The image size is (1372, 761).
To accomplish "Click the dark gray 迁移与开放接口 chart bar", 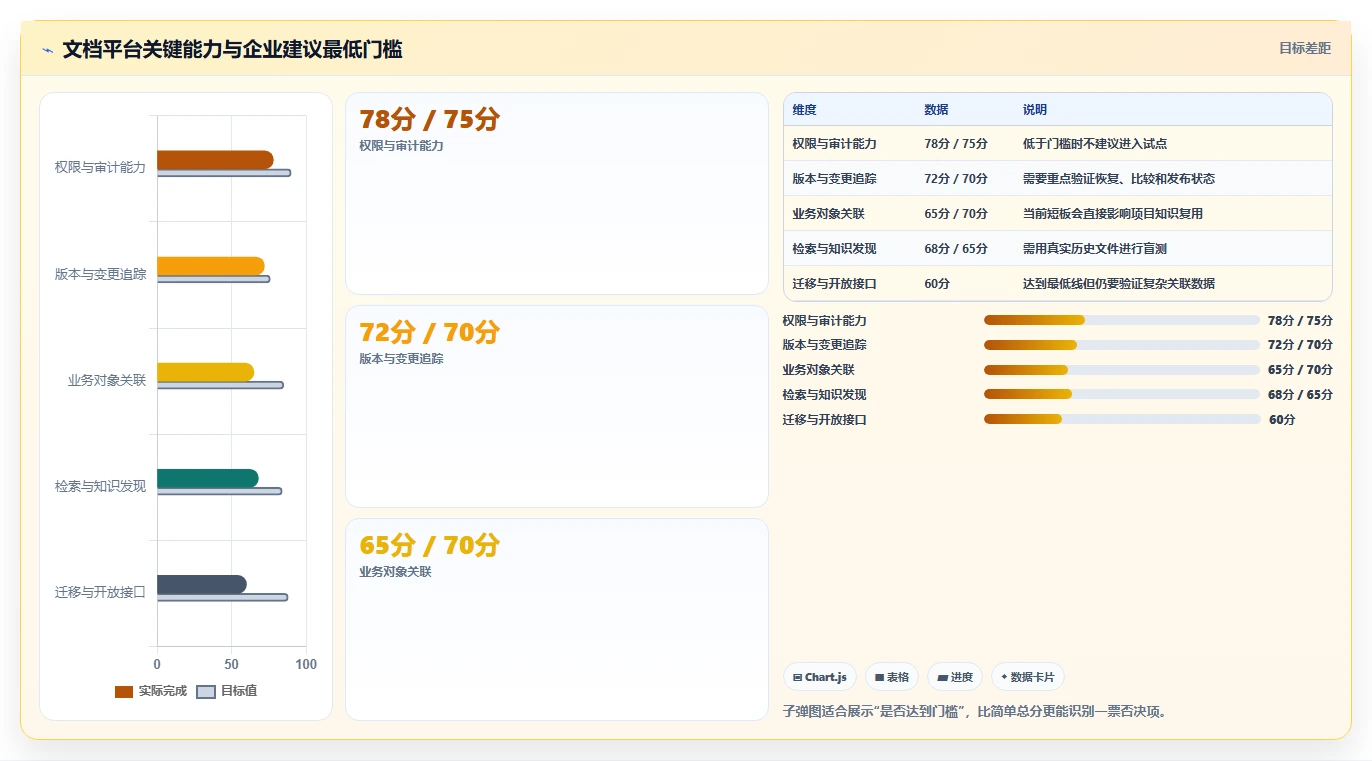I will pos(202,585).
